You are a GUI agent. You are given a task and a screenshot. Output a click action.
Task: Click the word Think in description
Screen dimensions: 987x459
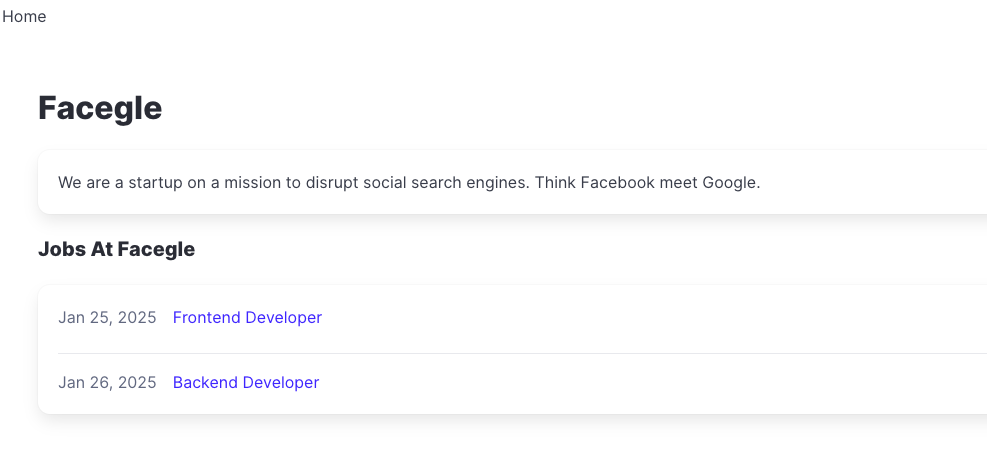[x=555, y=183]
